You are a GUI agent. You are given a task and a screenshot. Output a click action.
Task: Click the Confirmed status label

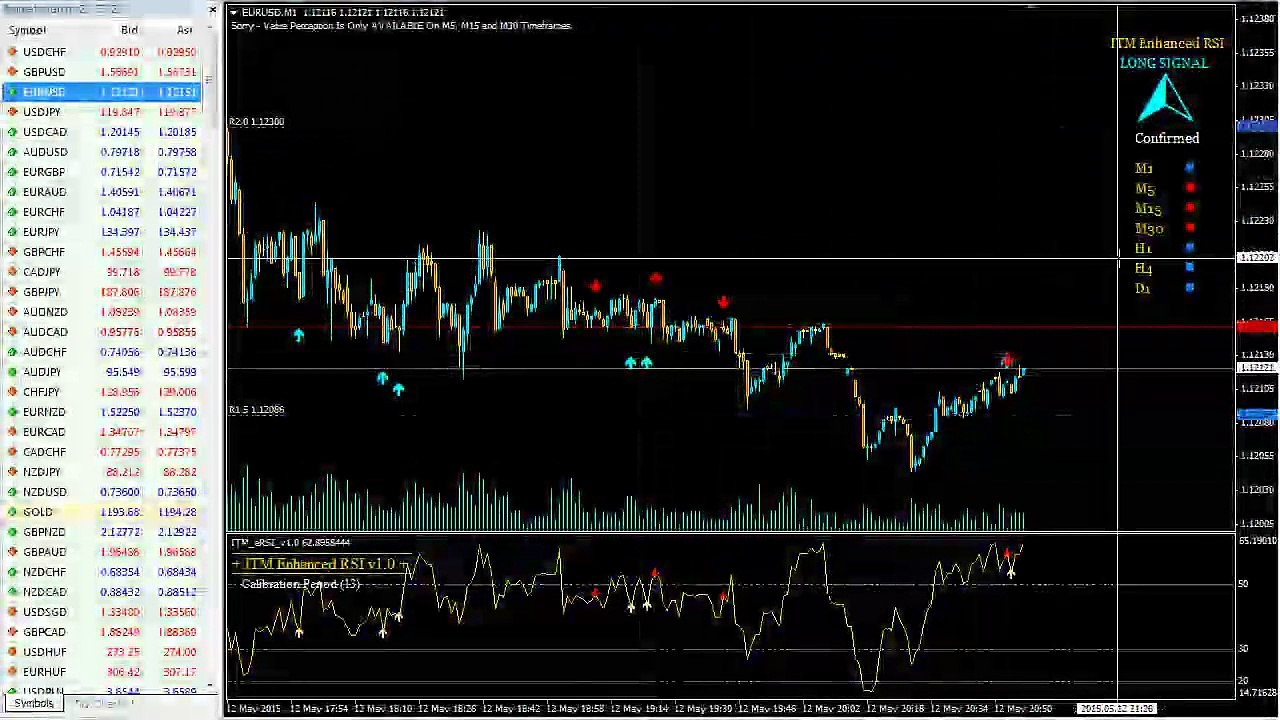click(1167, 139)
